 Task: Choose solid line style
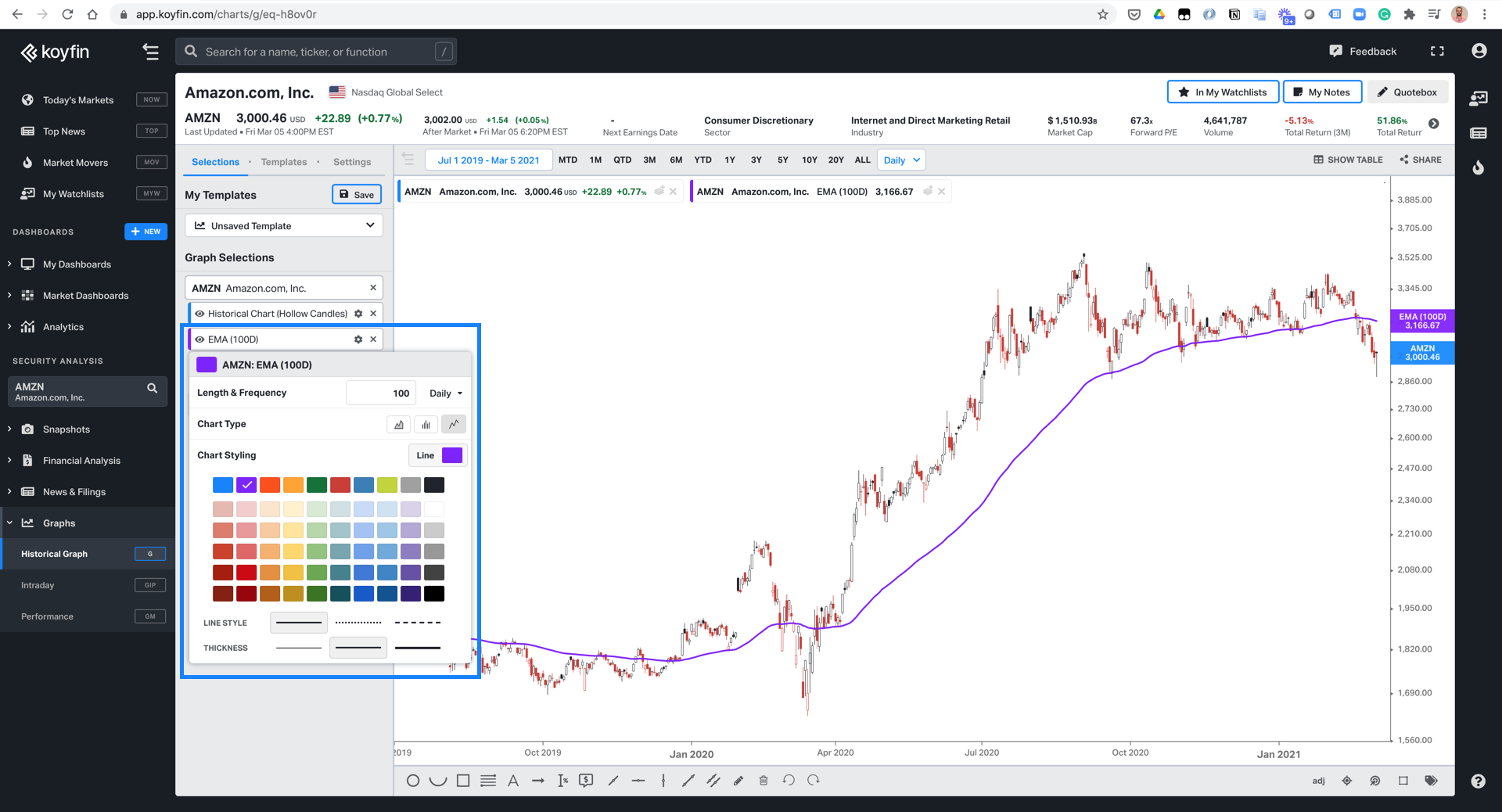[x=299, y=623]
